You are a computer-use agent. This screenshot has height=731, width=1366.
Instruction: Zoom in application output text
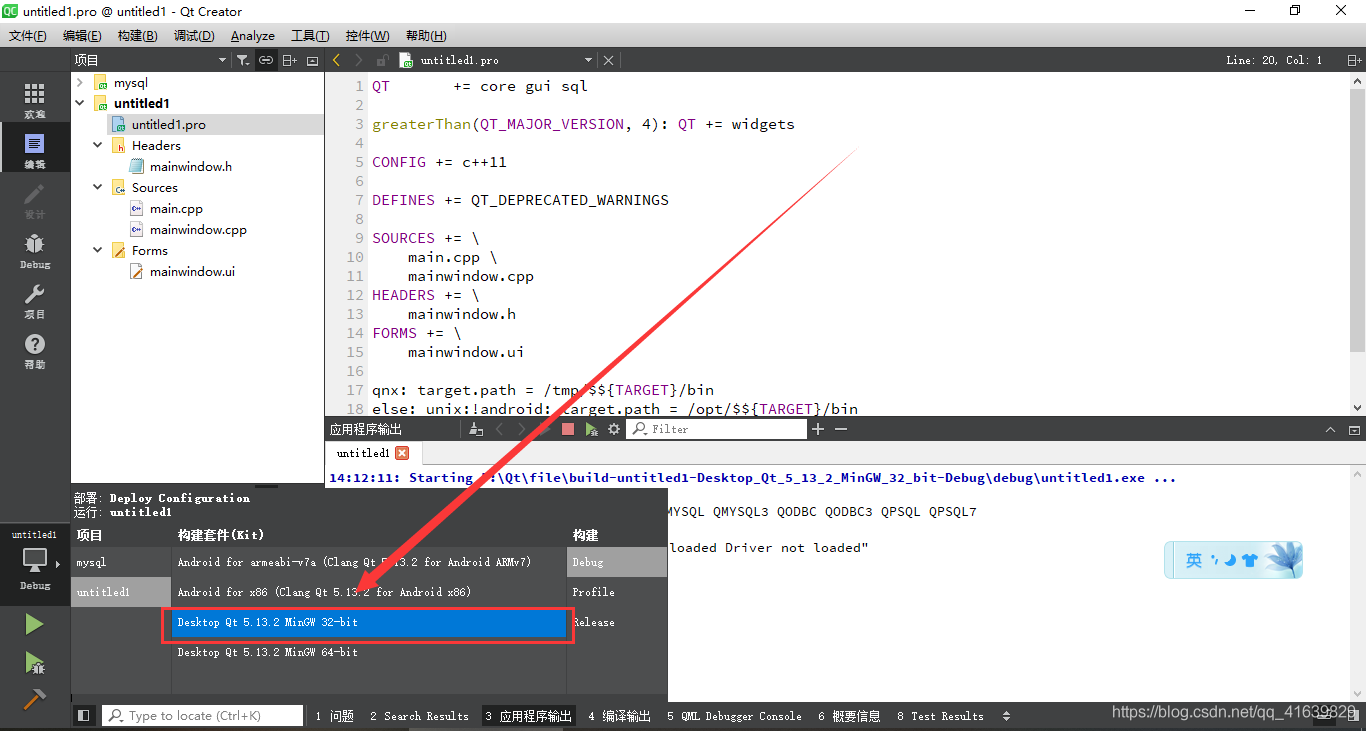pyautogui.click(x=818, y=429)
